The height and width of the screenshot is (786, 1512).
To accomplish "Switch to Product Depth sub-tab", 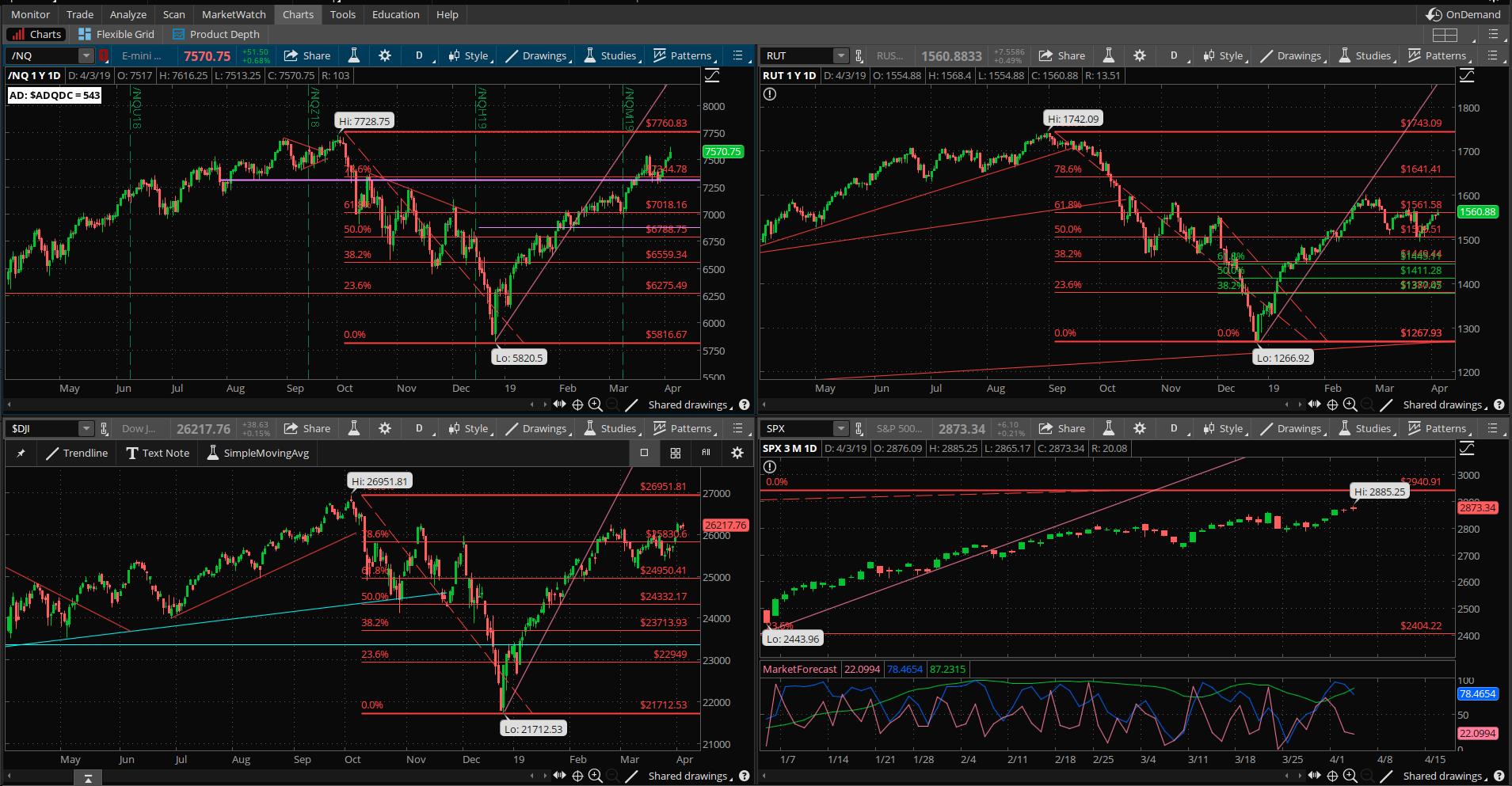I will point(215,34).
